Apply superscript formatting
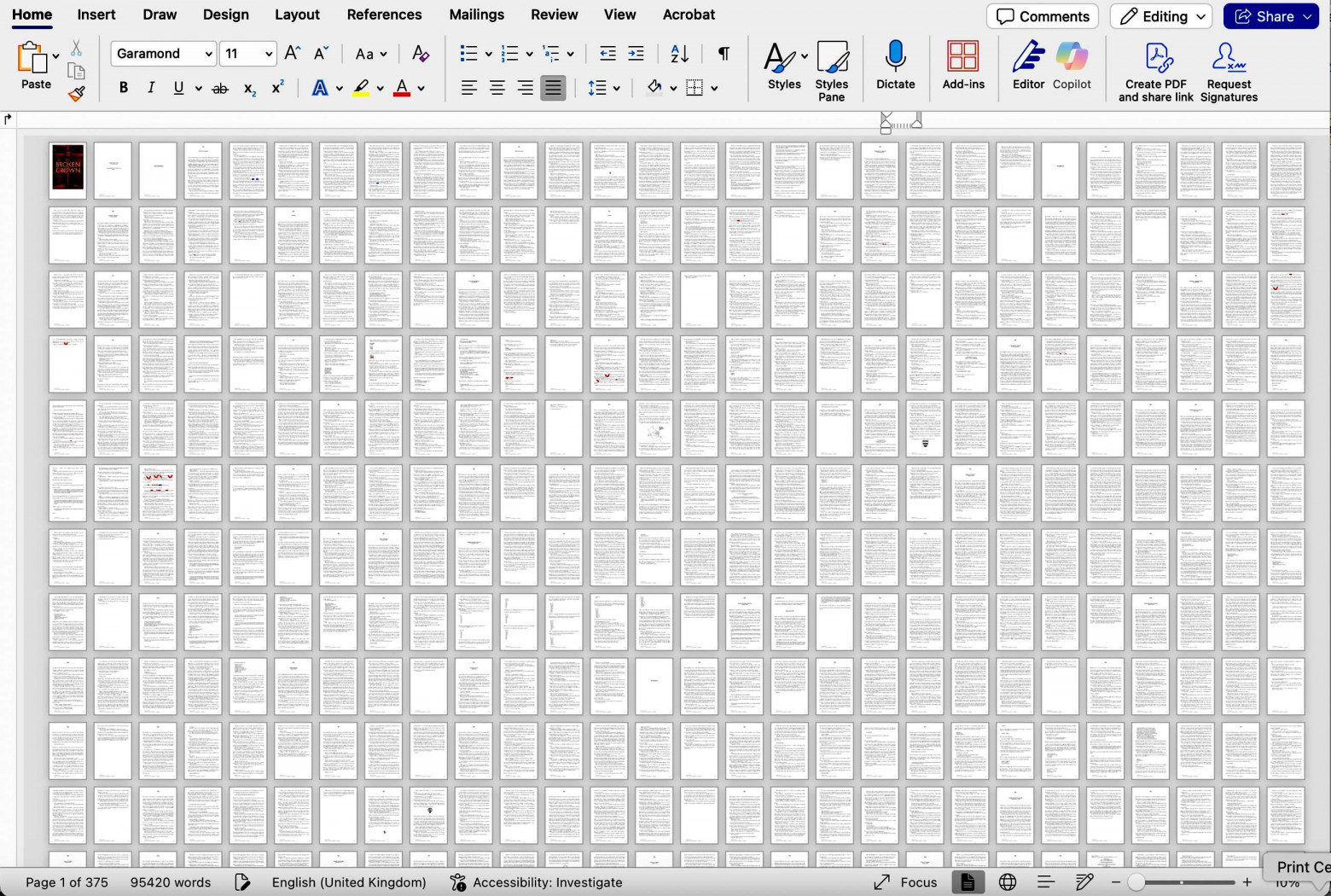 click(x=277, y=88)
